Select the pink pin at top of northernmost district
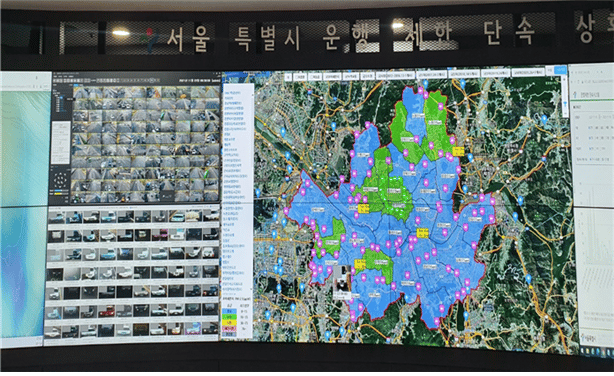This screenshot has width=614, height=376. tap(421, 90)
